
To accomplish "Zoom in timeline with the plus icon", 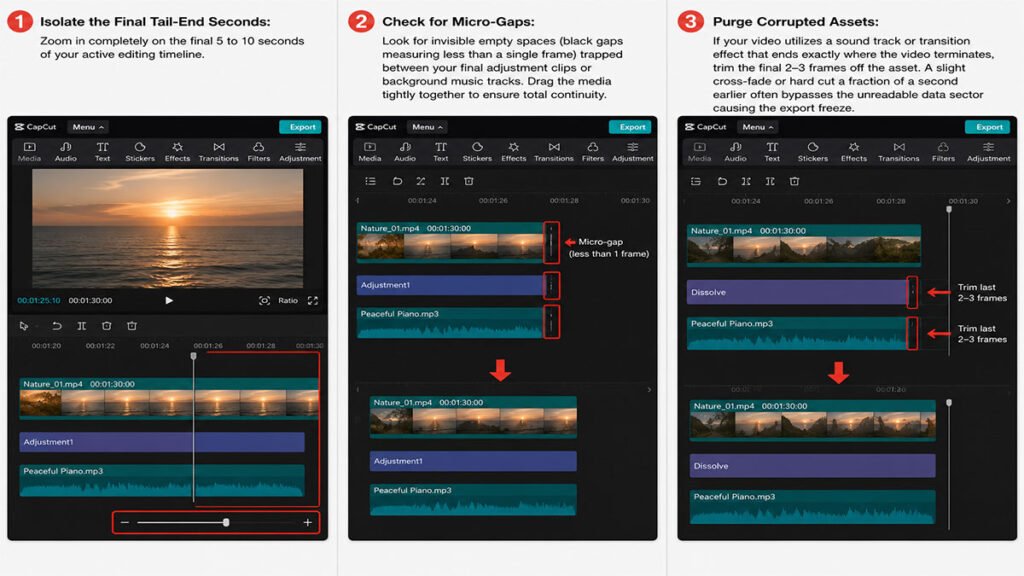I will [308, 522].
